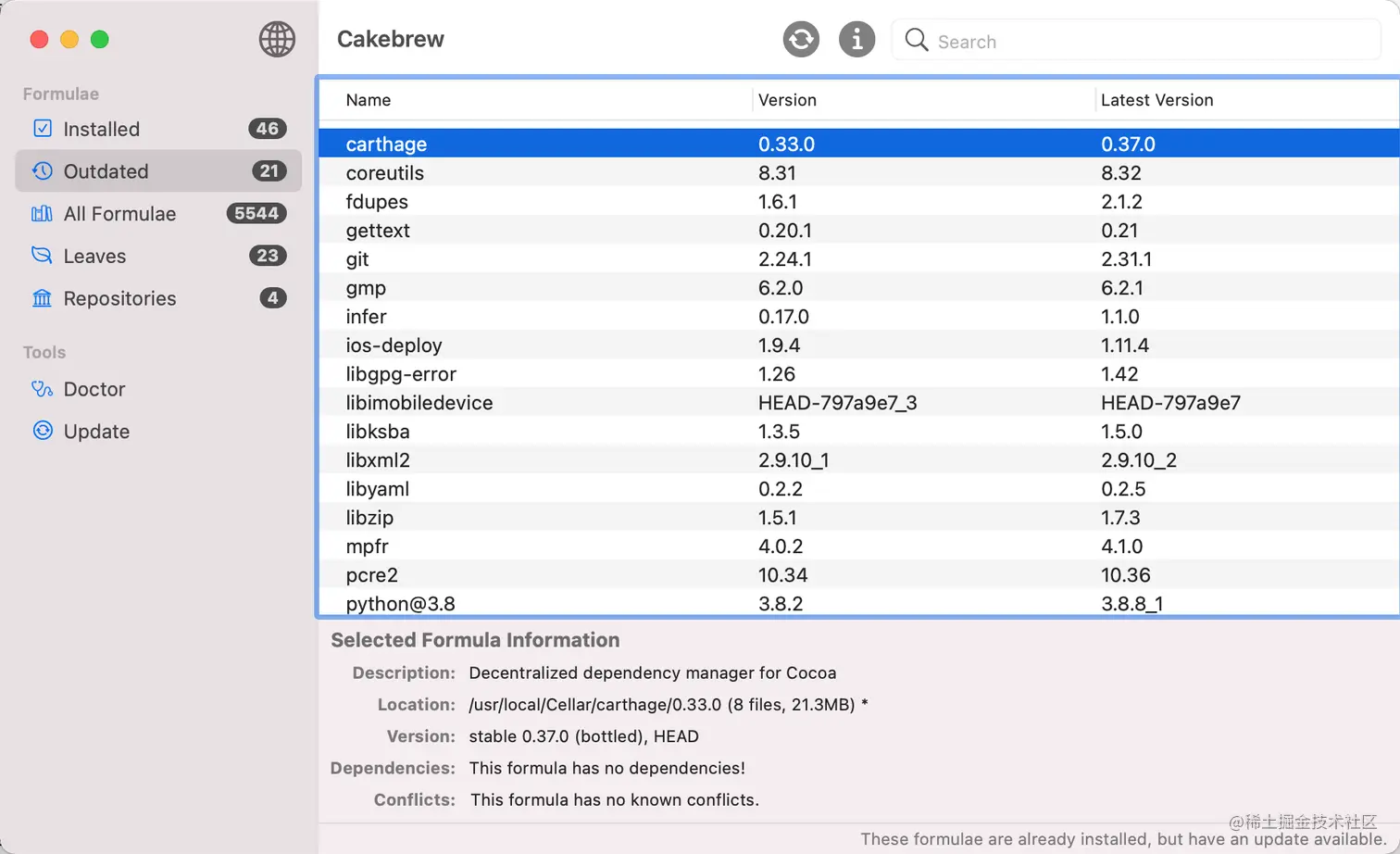
Task: Select the Outdated sidebar item
Action: [158, 170]
